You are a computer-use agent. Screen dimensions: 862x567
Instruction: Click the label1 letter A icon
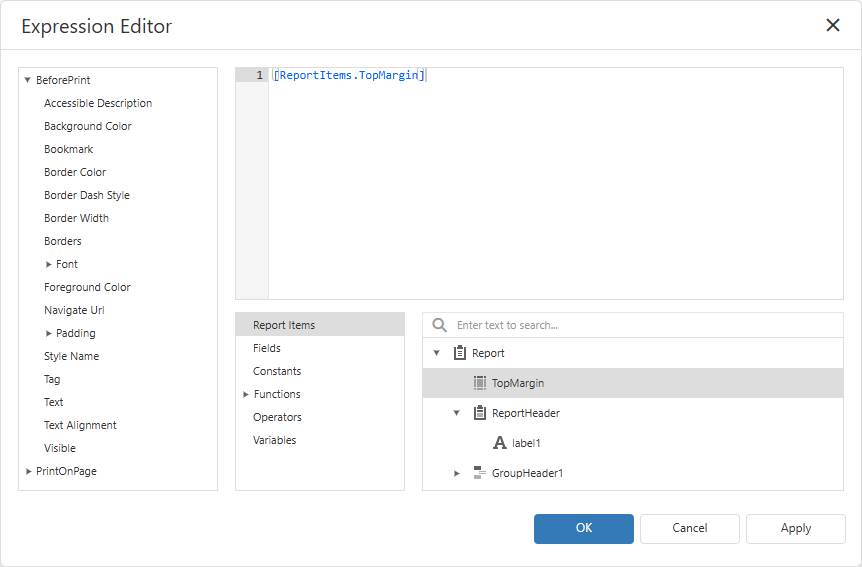pyautogui.click(x=499, y=443)
